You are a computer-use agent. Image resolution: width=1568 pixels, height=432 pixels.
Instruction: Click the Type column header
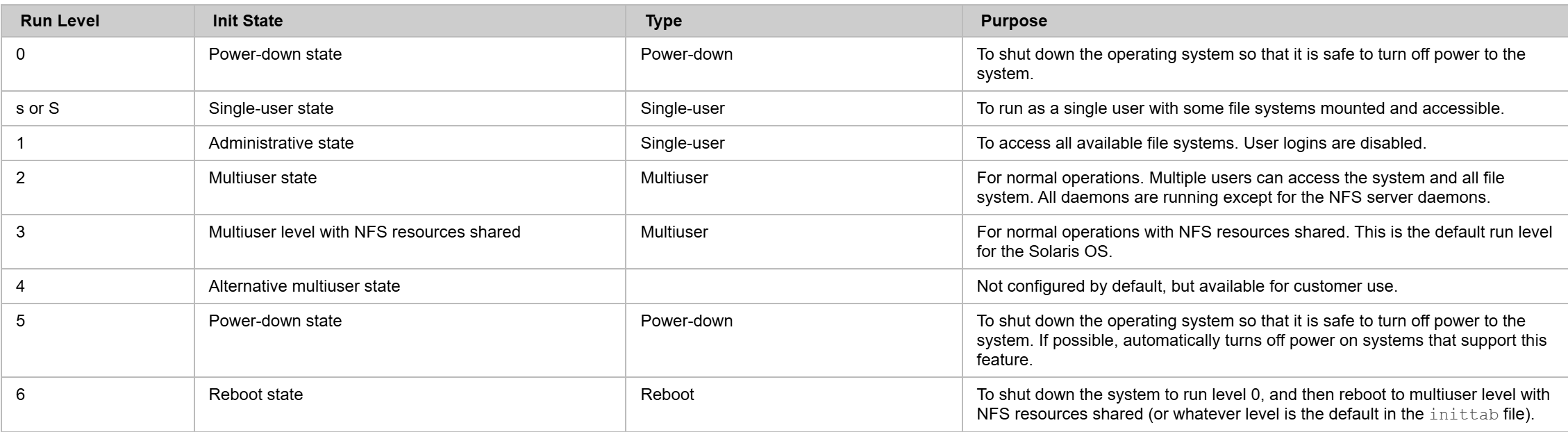[663, 21]
